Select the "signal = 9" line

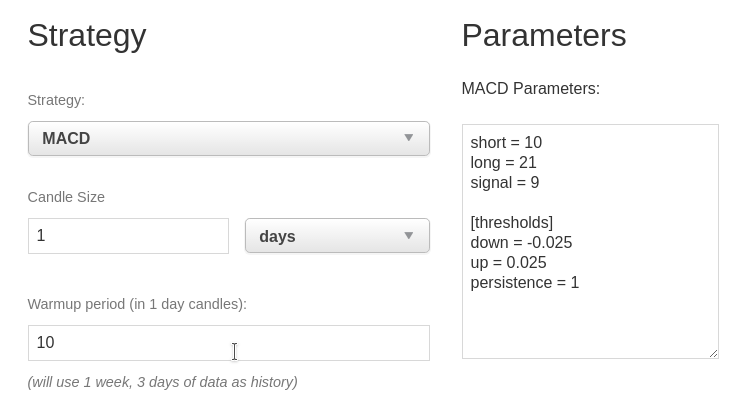point(505,183)
